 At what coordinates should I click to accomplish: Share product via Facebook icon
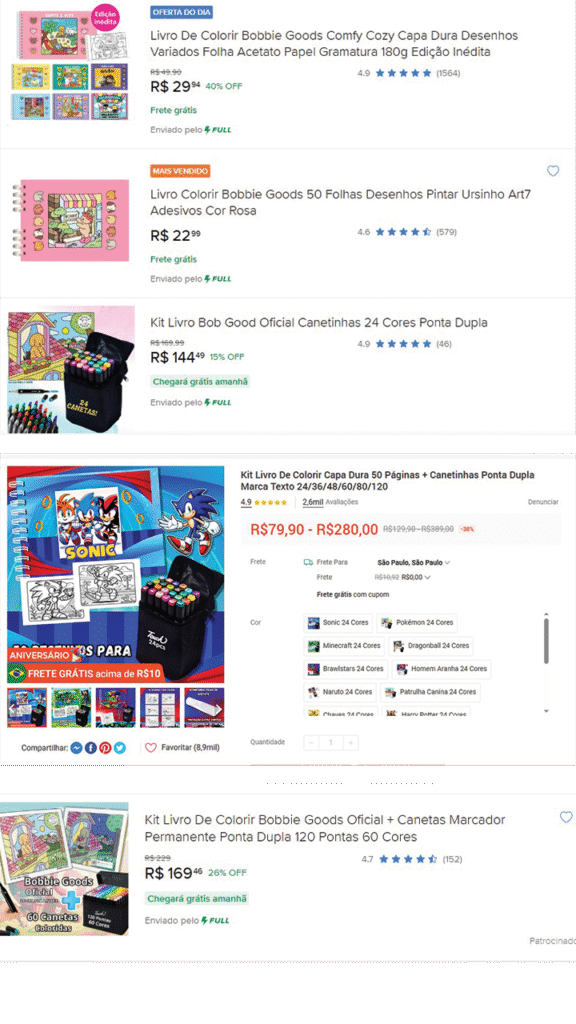[91, 748]
